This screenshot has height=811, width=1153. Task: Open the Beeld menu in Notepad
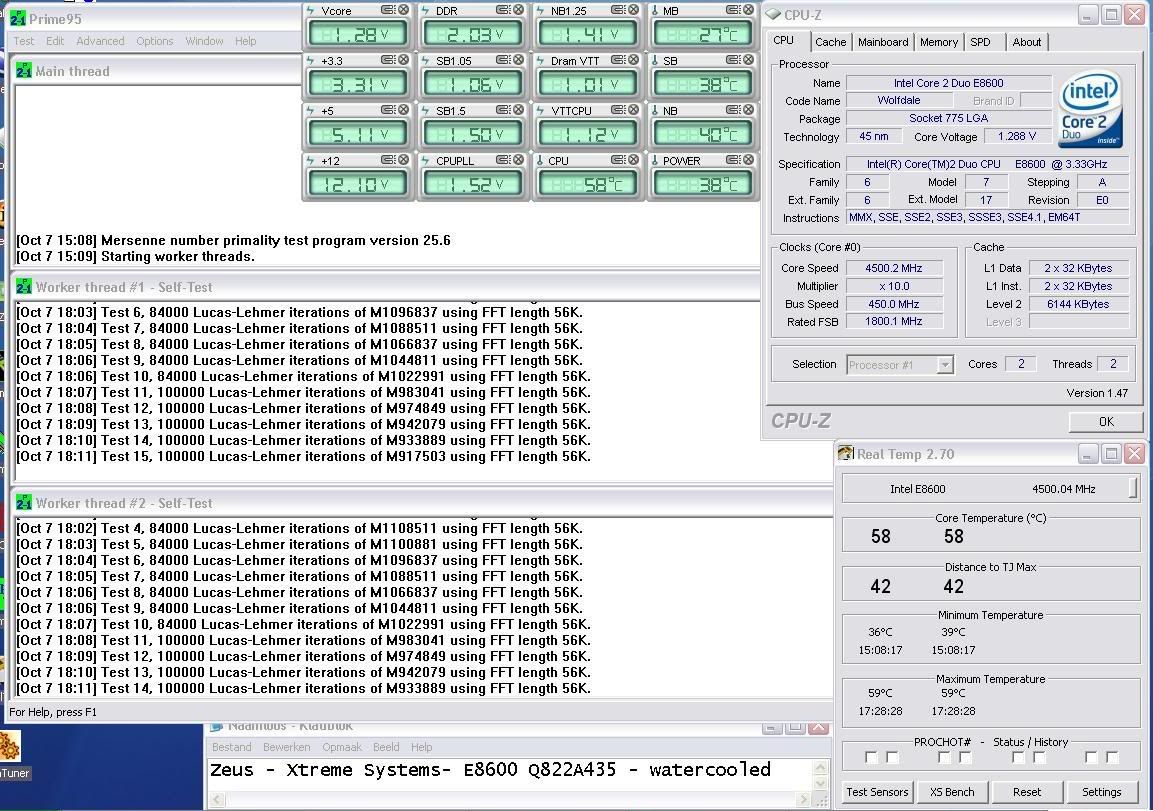pyautogui.click(x=386, y=747)
